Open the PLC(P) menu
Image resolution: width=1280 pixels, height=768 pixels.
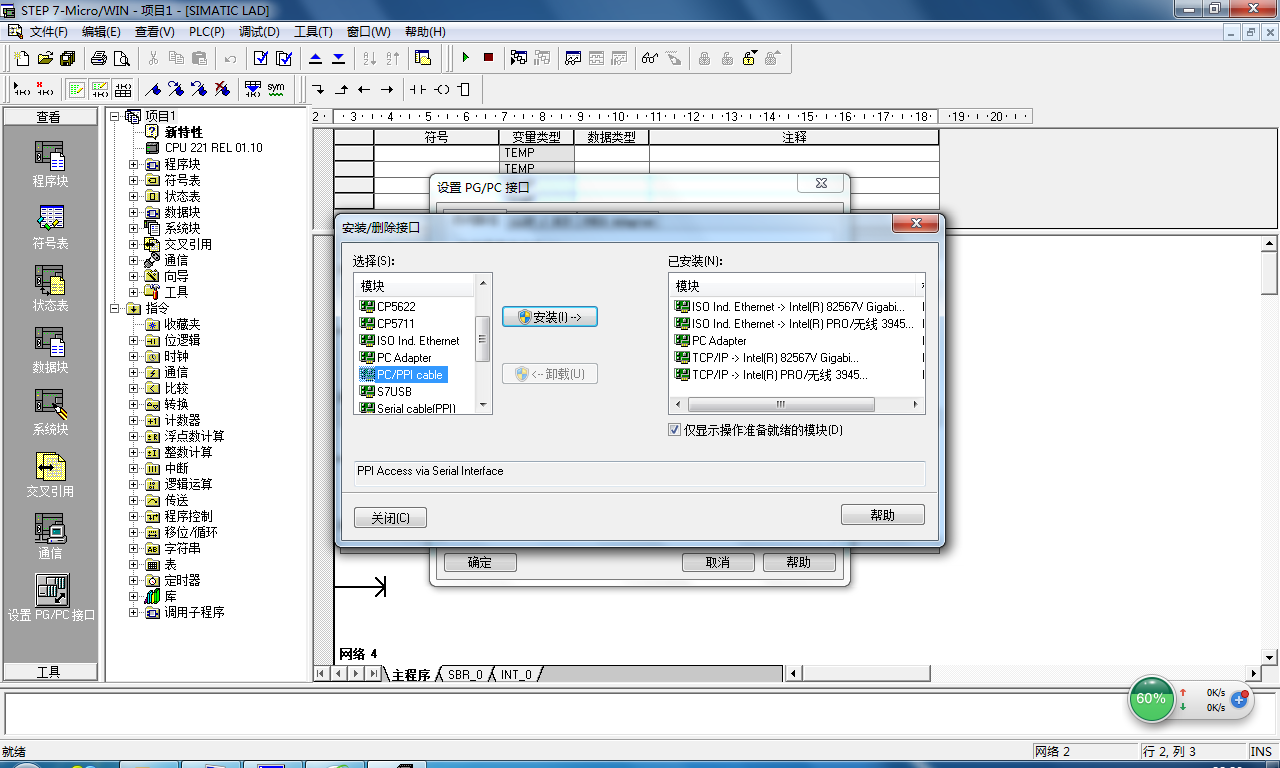click(x=207, y=32)
